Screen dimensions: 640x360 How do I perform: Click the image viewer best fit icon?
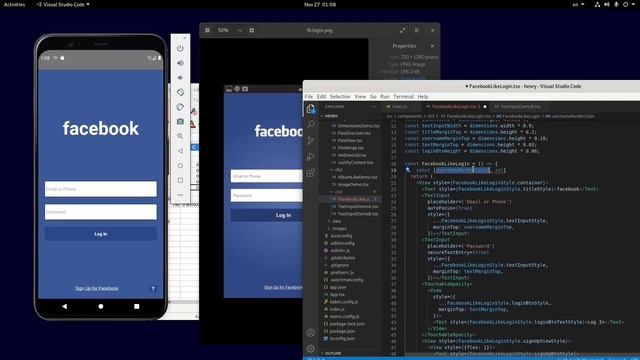point(251,30)
